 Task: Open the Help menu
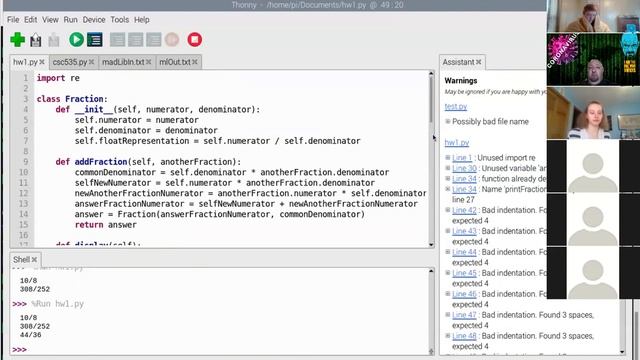click(142, 20)
